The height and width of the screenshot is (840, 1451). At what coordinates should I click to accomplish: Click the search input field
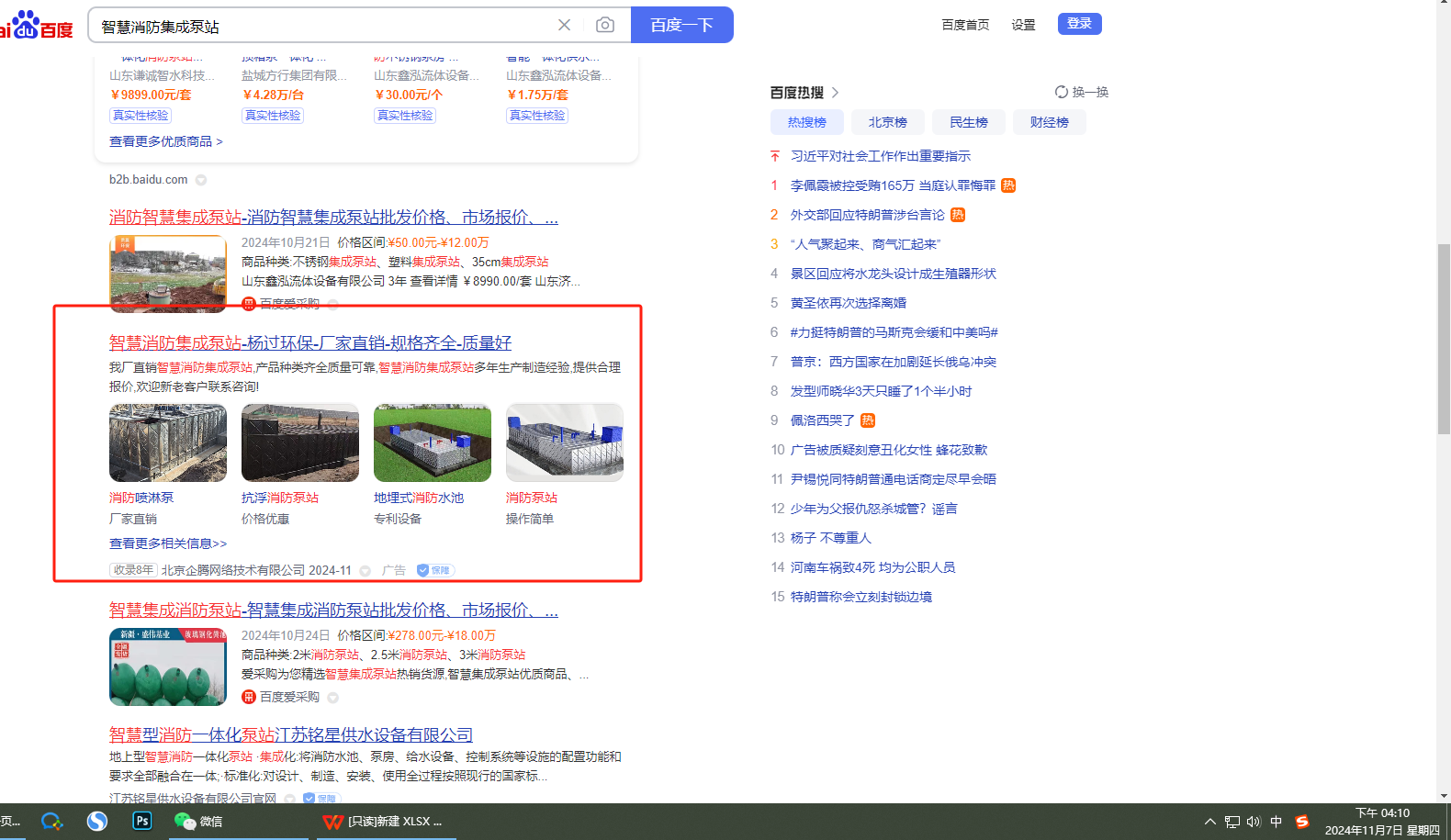pyautogui.click(x=321, y=26)
